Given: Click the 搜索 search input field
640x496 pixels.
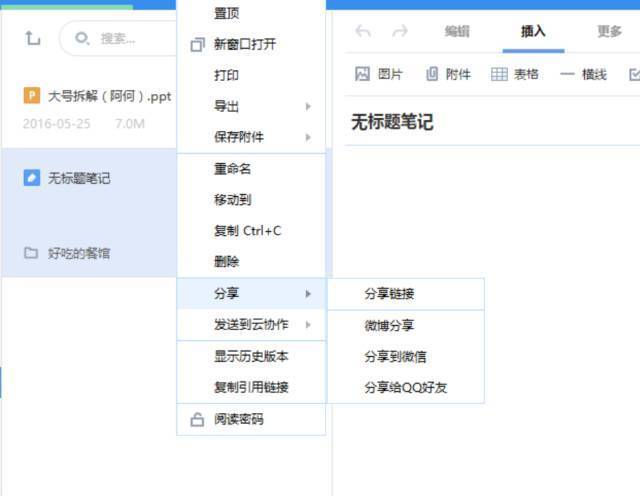Looking at the screenshot, I should [x=118, y=38].
